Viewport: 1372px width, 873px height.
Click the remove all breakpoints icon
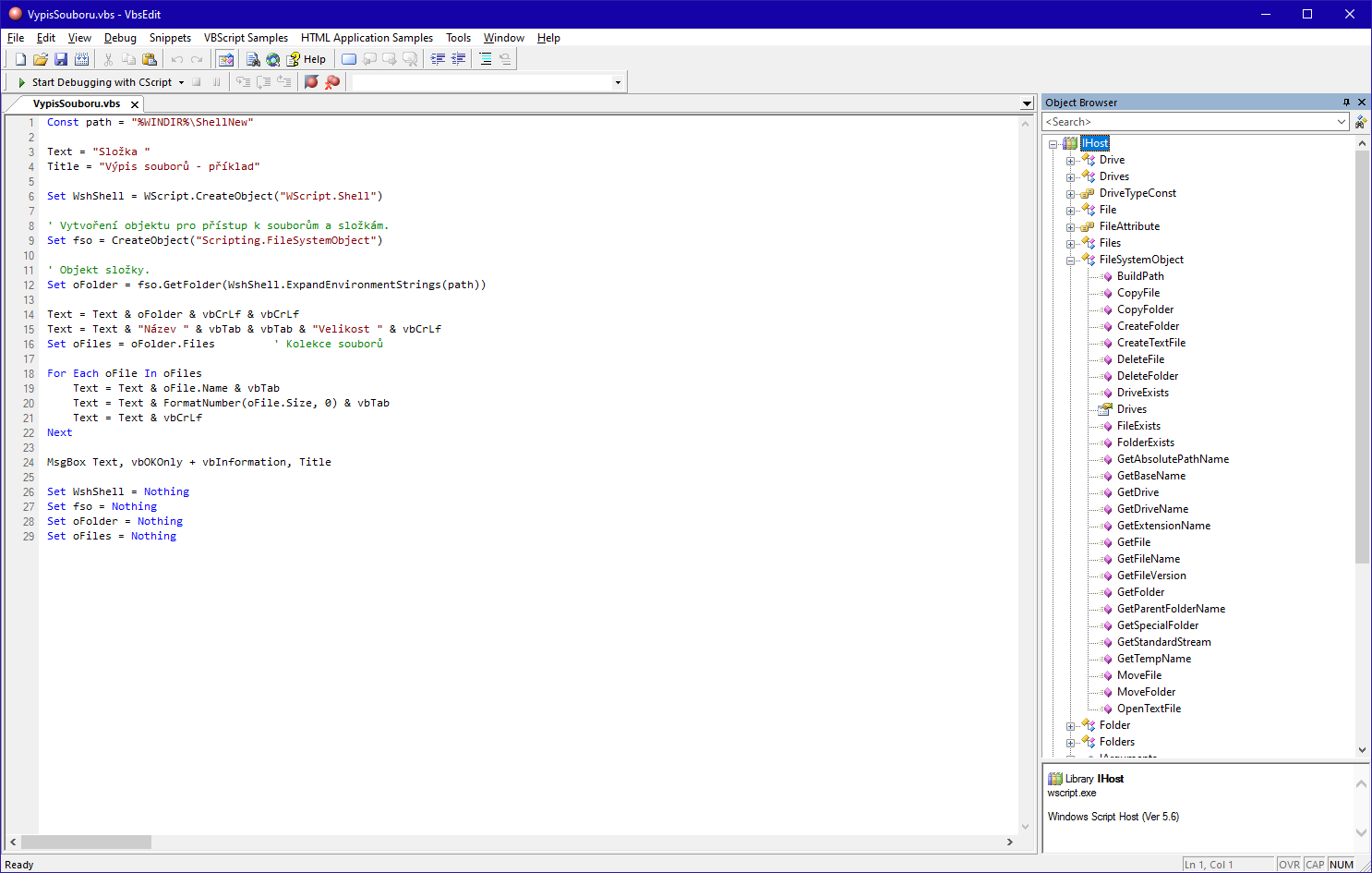(332, 82)
